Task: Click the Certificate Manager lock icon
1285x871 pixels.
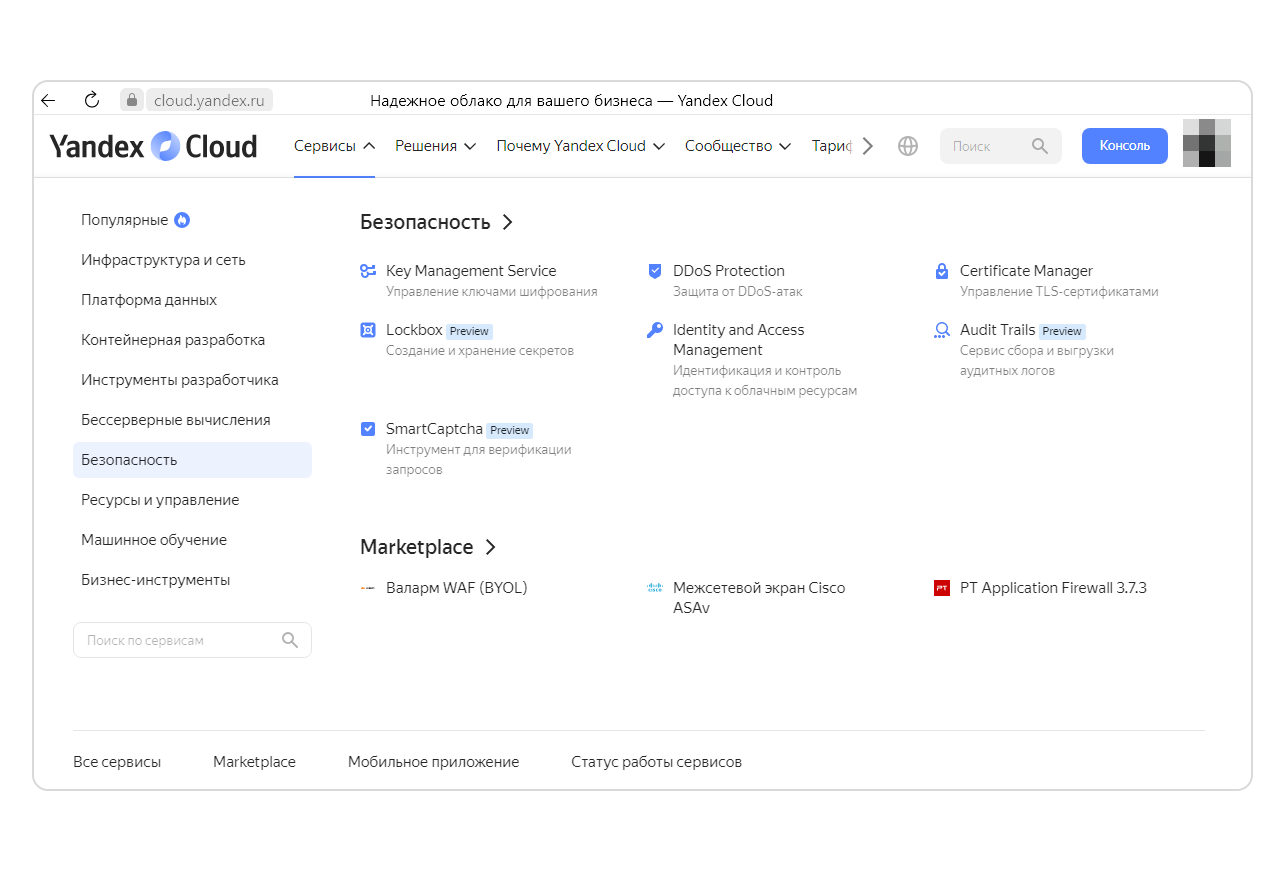Action: click(x=941, y=271)
